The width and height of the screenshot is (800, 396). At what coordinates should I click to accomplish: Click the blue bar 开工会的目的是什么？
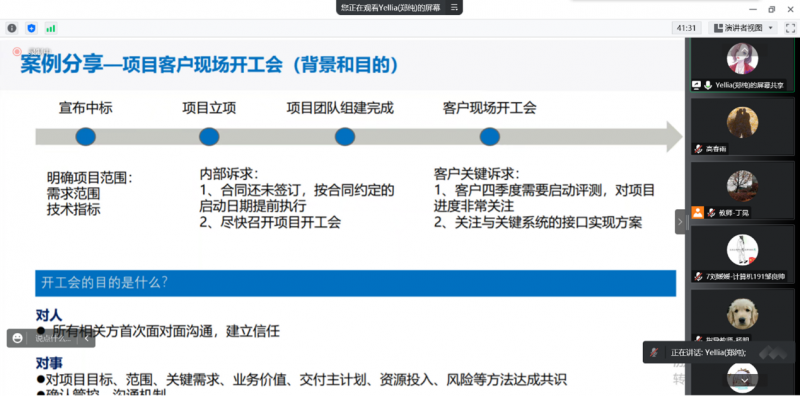click(x=356, y=283)
